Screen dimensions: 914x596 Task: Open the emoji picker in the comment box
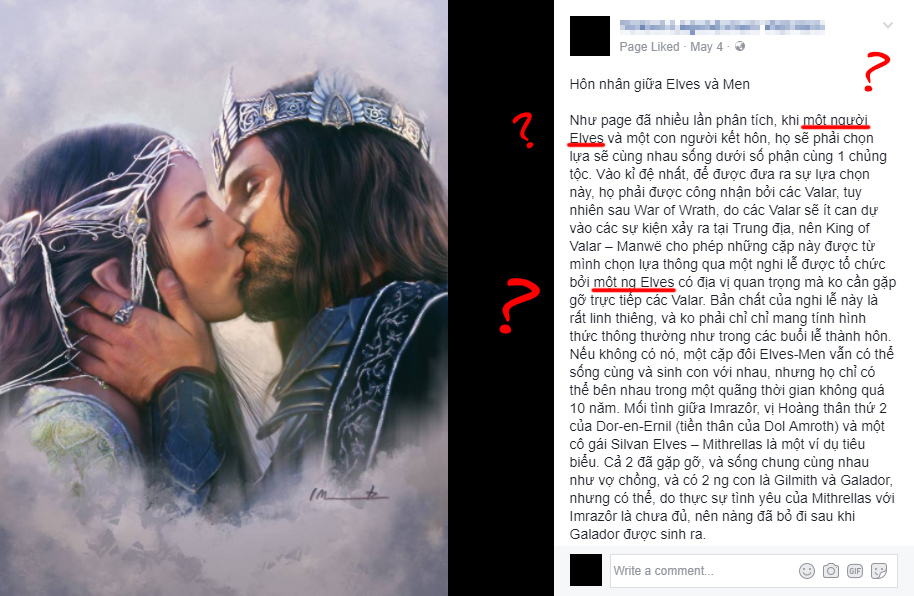point(807,571)
